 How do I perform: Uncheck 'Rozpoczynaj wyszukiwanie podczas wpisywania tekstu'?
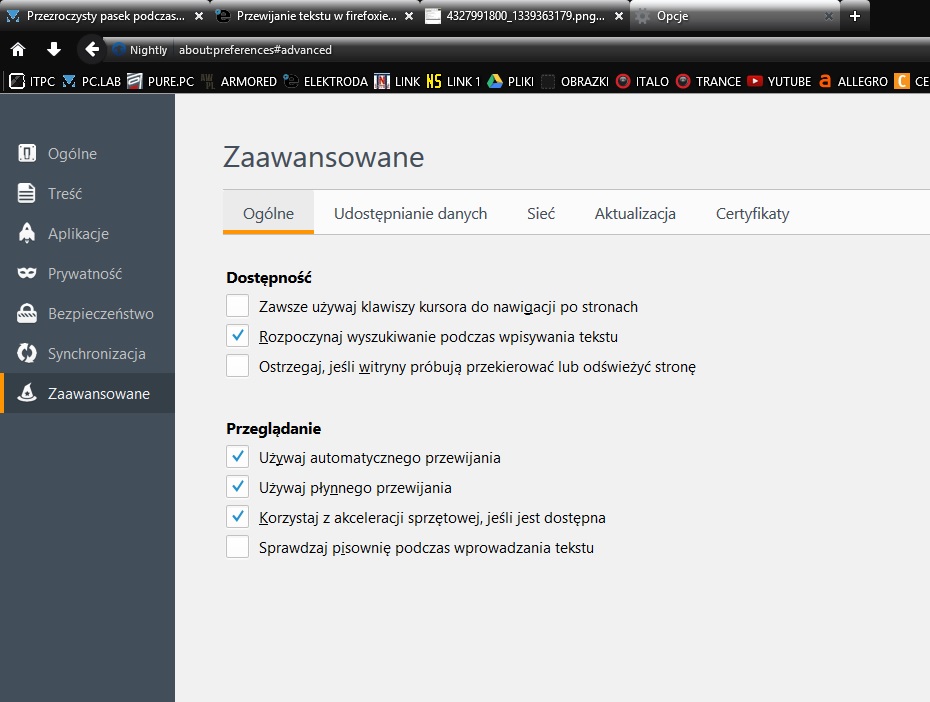pos(237,336)
